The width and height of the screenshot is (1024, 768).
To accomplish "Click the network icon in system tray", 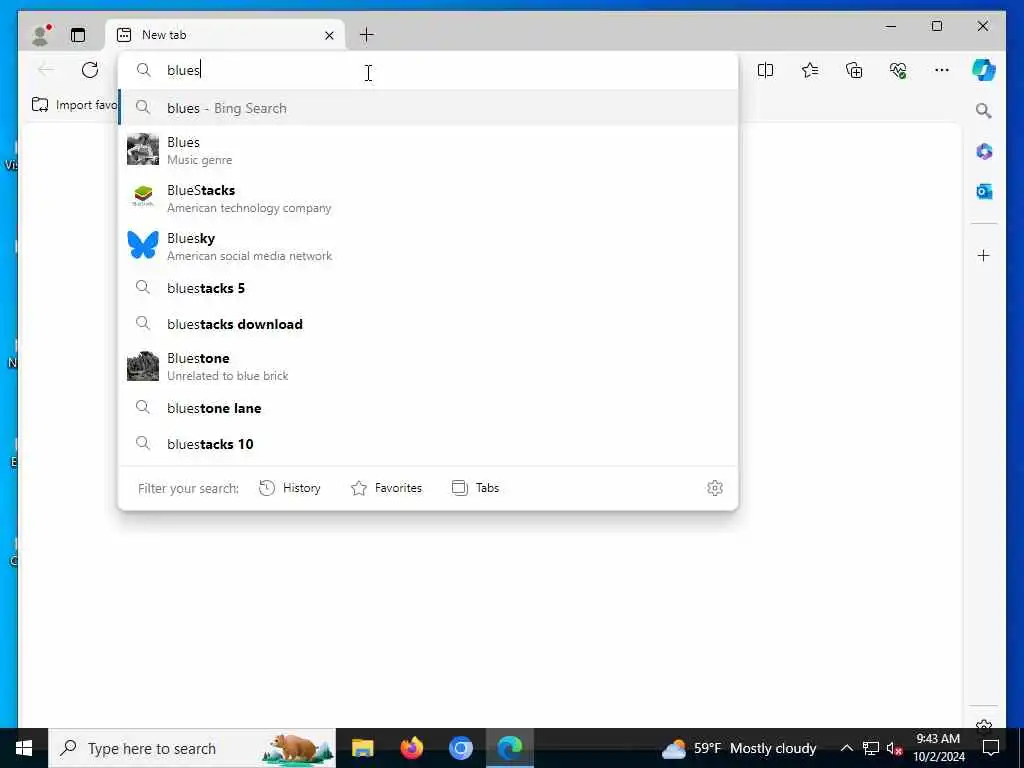I will (871, 748).
